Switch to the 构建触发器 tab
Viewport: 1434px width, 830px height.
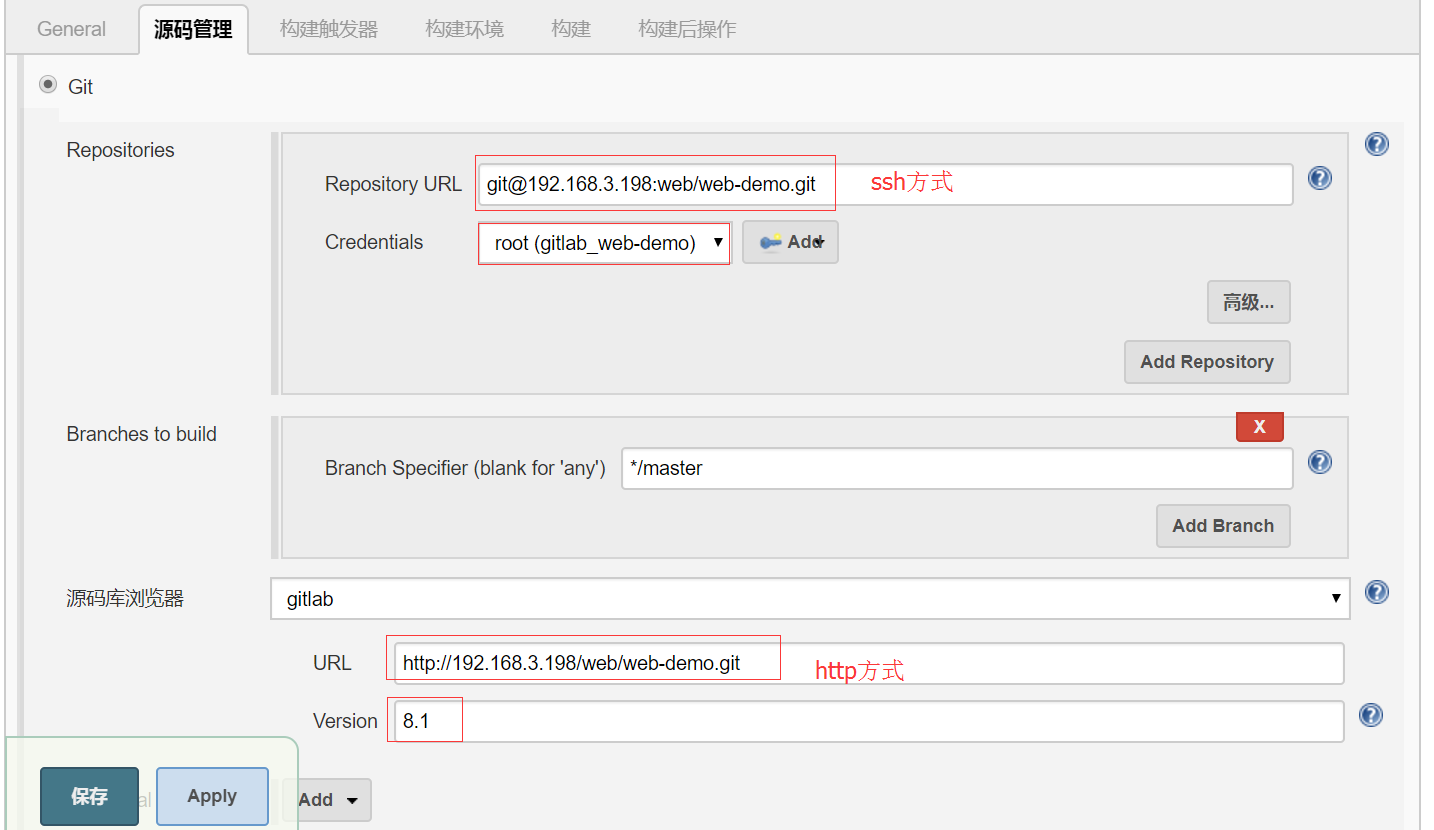pos(328,28)
